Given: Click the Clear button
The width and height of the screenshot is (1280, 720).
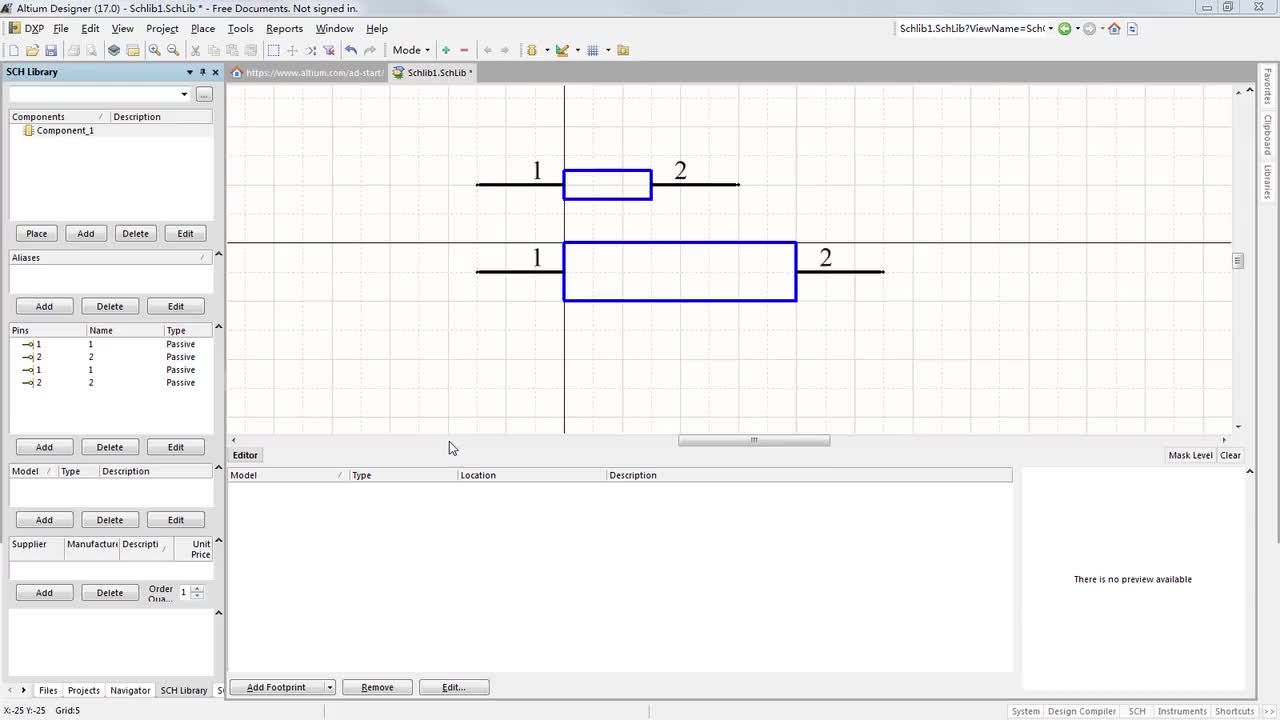Looking at the screenshot, I should pyautogui.click(x=1230, y=455).
